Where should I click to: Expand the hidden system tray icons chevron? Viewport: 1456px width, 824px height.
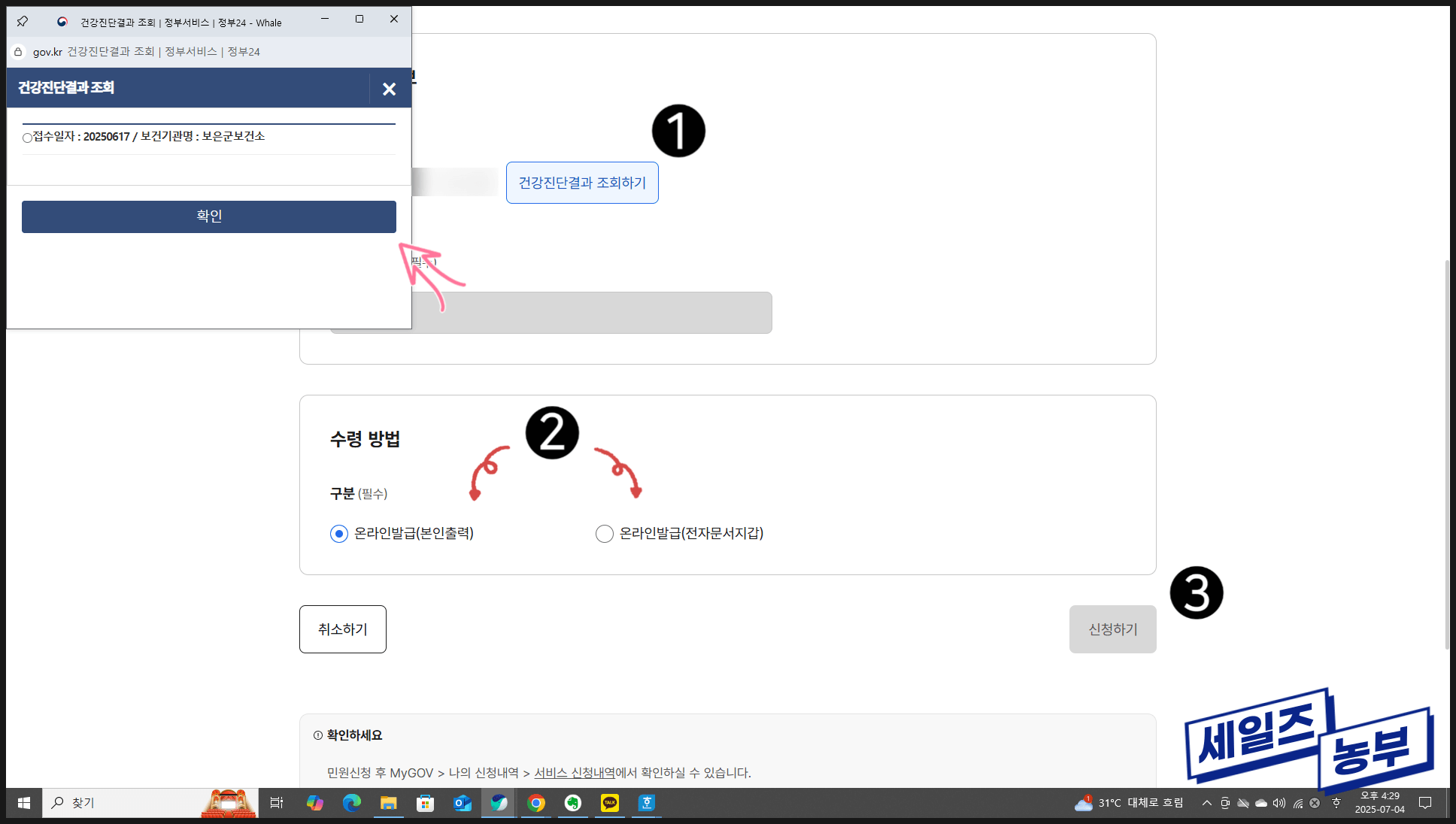(1206, 803)
